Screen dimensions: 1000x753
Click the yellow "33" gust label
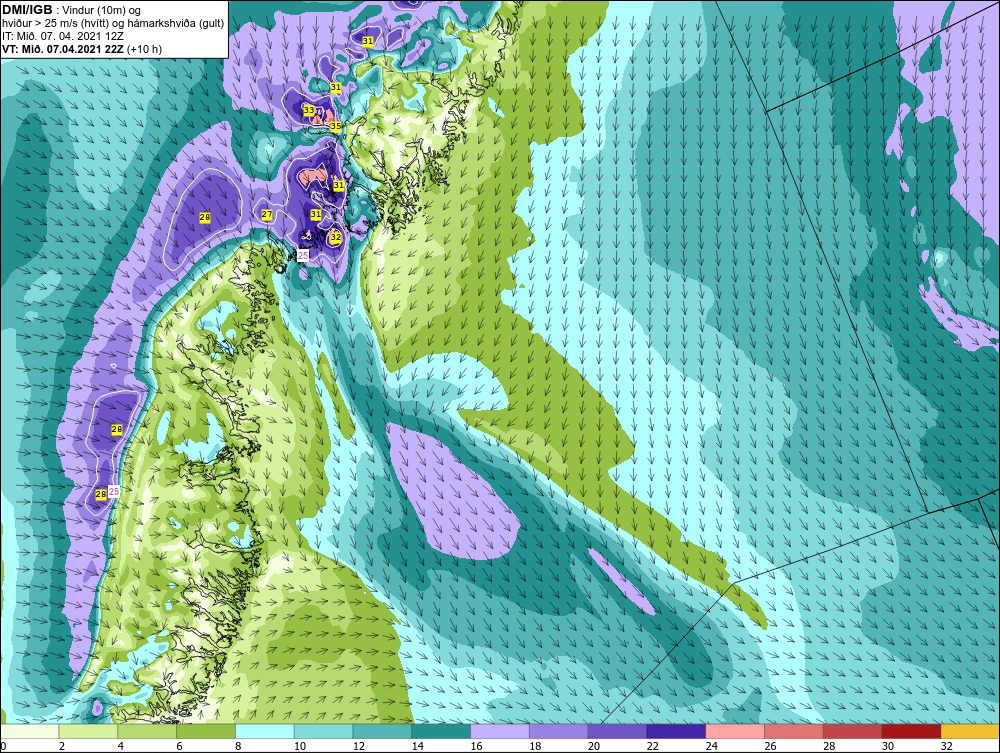[309, 110]
